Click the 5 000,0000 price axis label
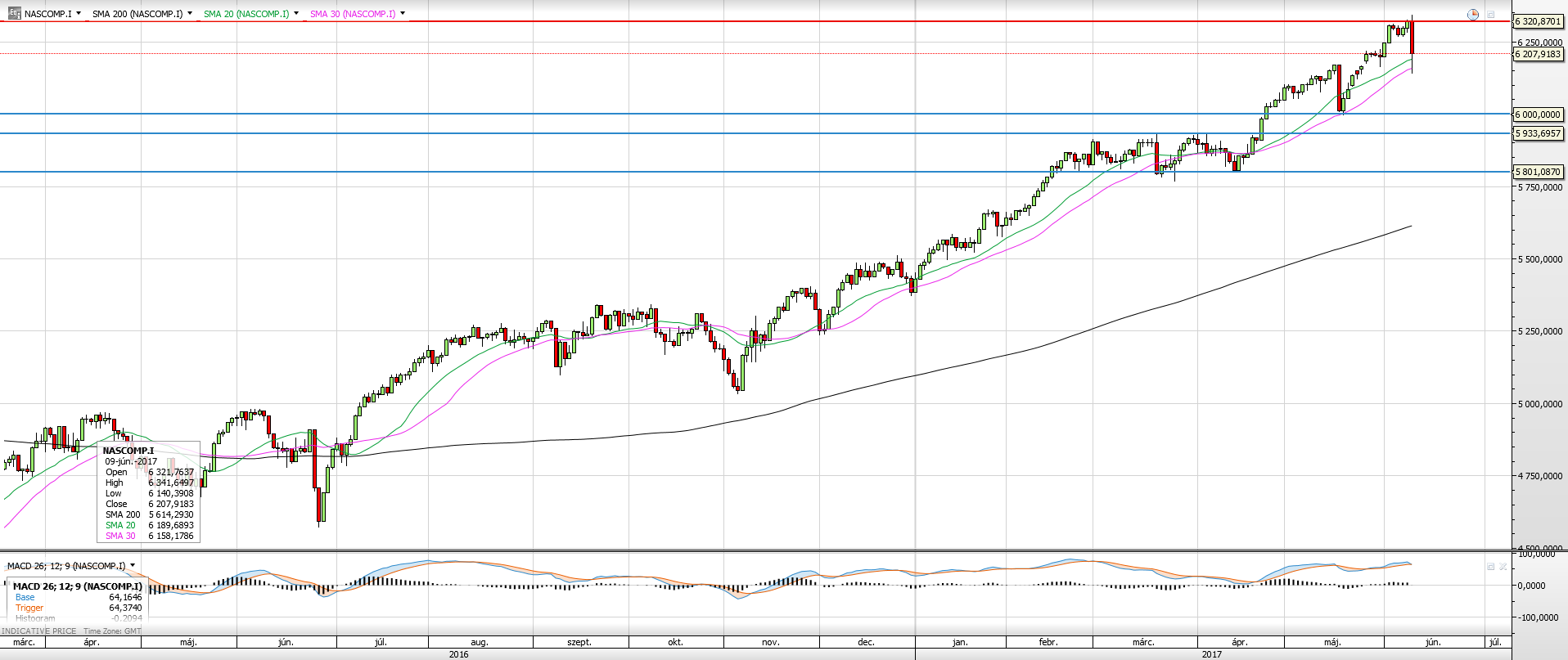This screenshot has width=1568, height=660. [1540, 404]
